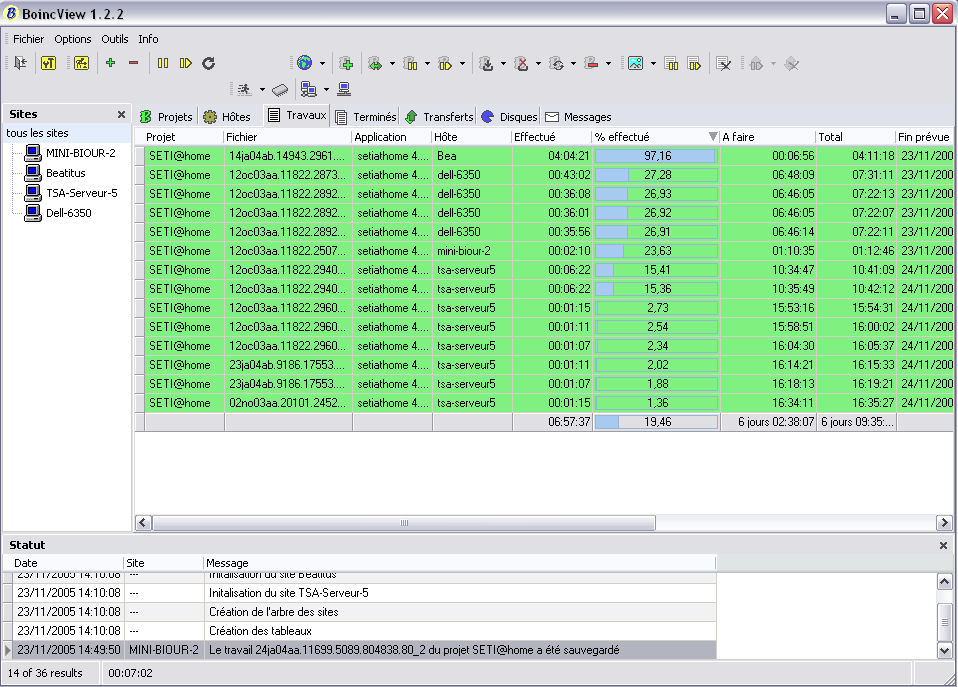Click the document icon with yellow play arrow
958x687 pixels.
(694, 64)
